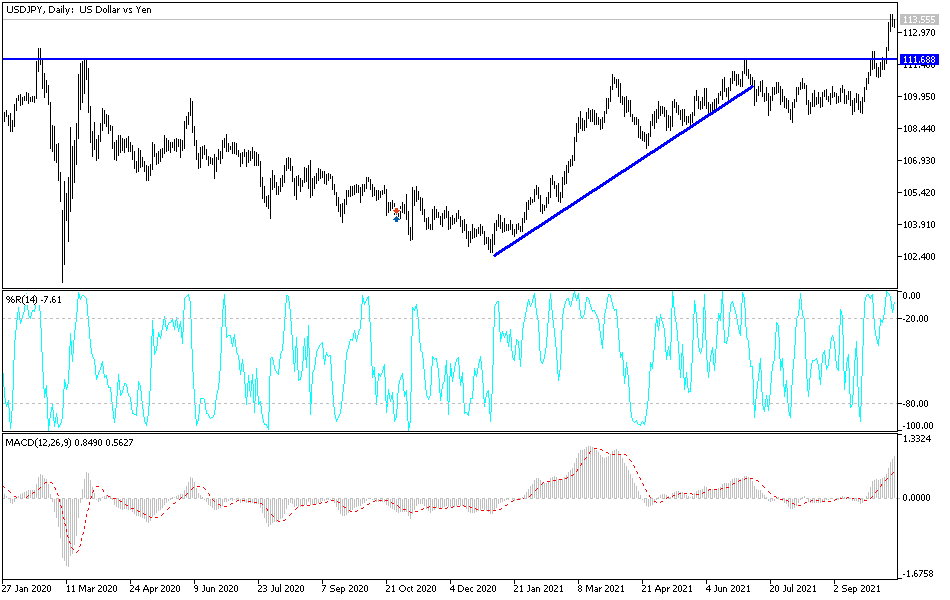Click the -1.6758 value on MACD scale
The image size is (950, 600).
pos(917,573)
